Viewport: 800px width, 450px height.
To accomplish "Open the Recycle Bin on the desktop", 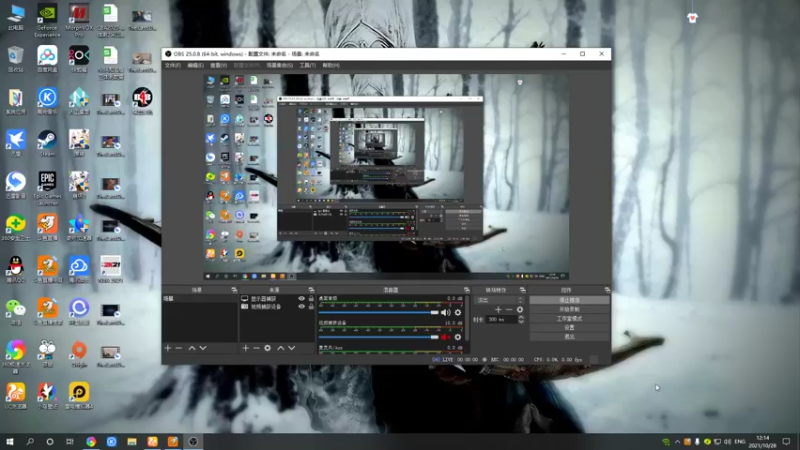I will click(x=15, y=59).
